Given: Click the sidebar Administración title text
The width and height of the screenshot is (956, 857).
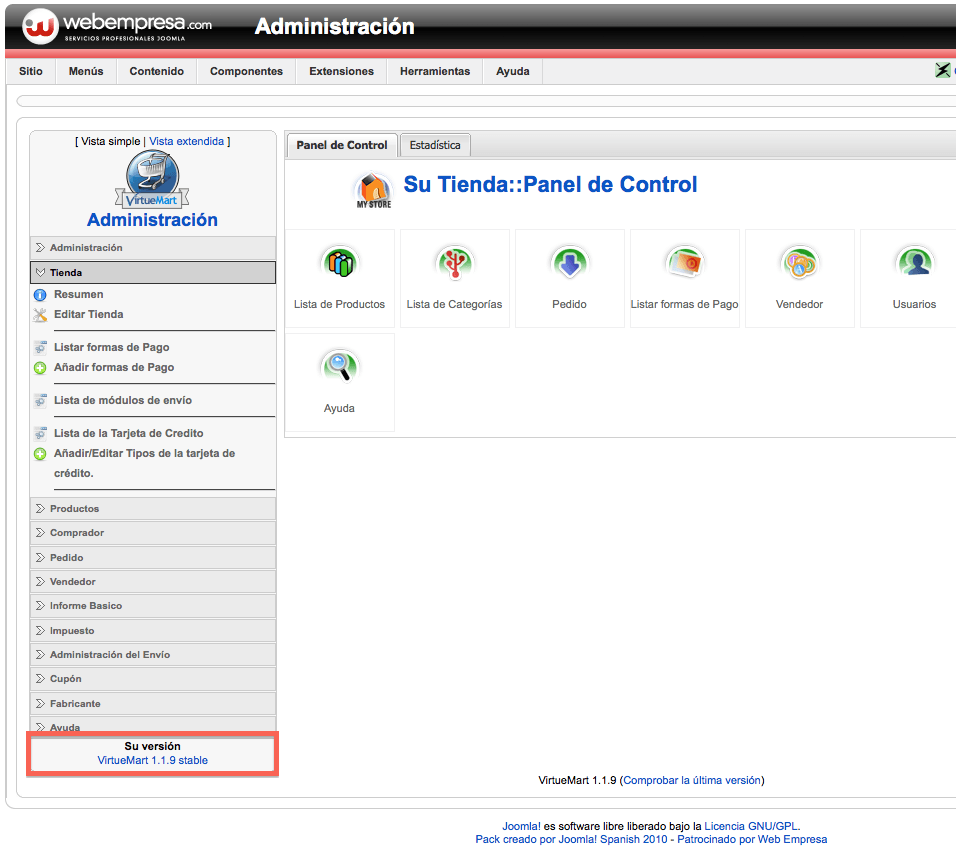Looking at the screenshot, I should point(152,220).
